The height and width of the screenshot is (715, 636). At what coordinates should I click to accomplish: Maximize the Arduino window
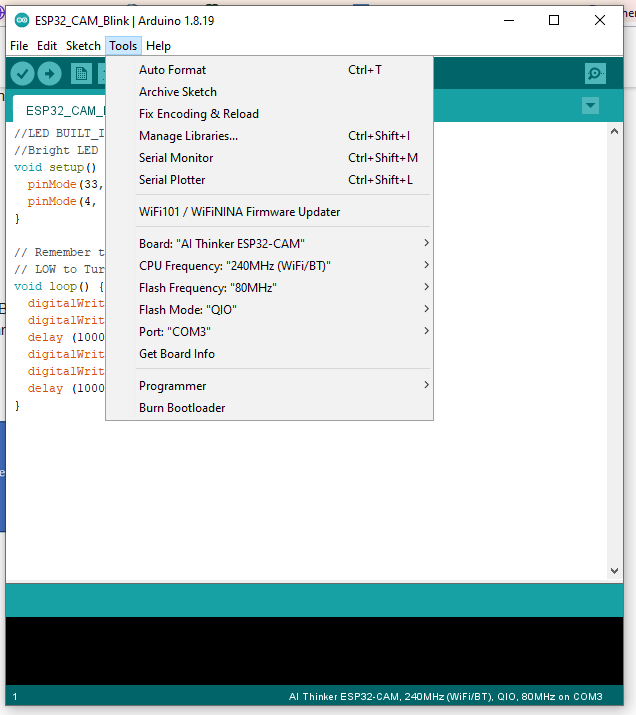(554, 21)
